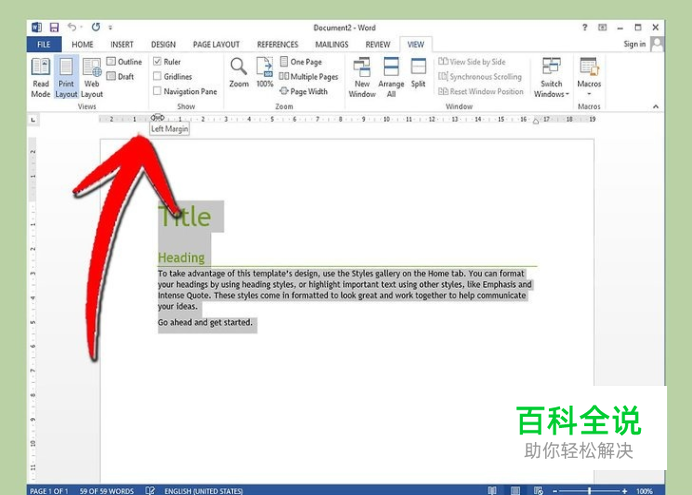Click the tab selector at ruler corner
The width and height of the screenshot is (692, 495).
[x=33, y=120]
